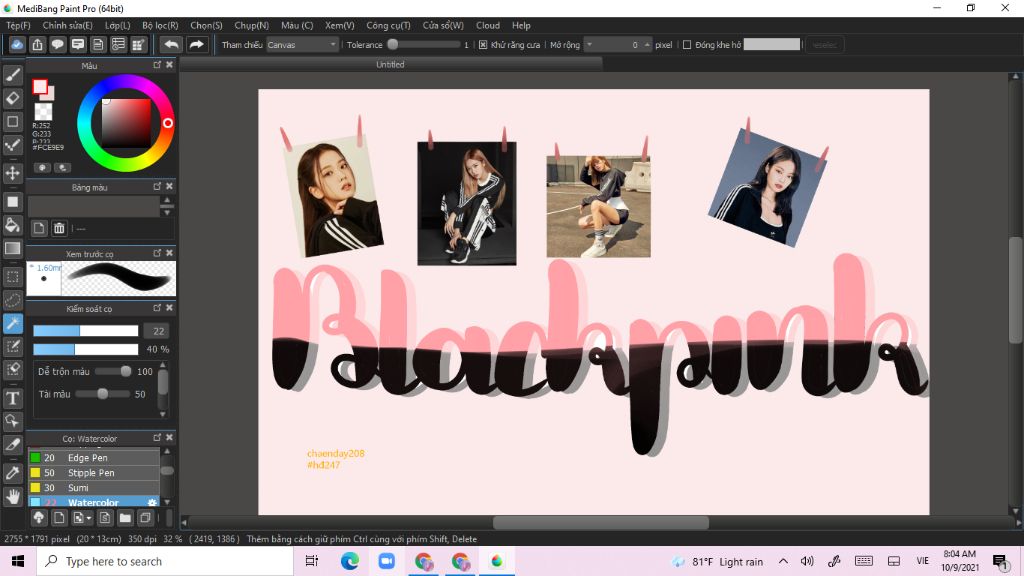This screenshot has height=576, width=1024.
Task: Click the Windows search box
Action: [x=165, y=561]
